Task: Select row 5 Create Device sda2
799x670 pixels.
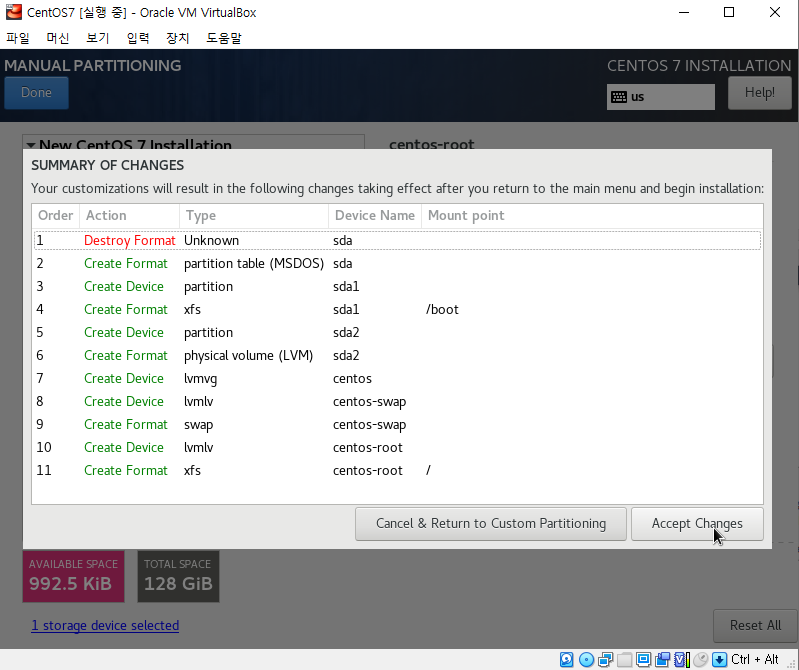Action: pos(397,332)
